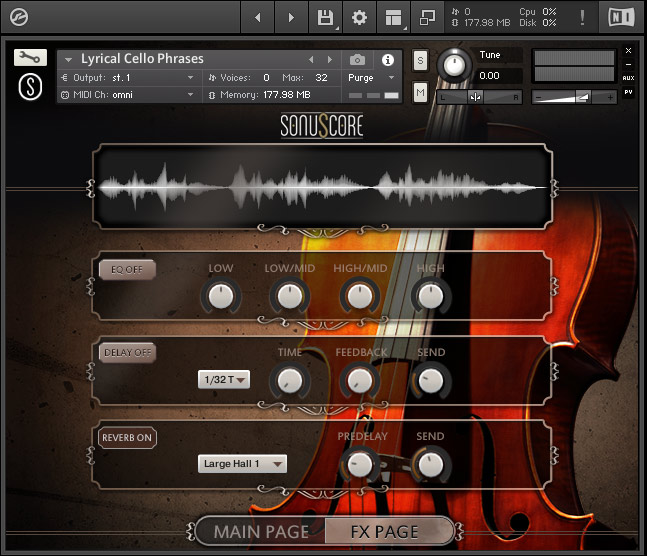Click the exclamation panic icon

(x=582, y=17)
